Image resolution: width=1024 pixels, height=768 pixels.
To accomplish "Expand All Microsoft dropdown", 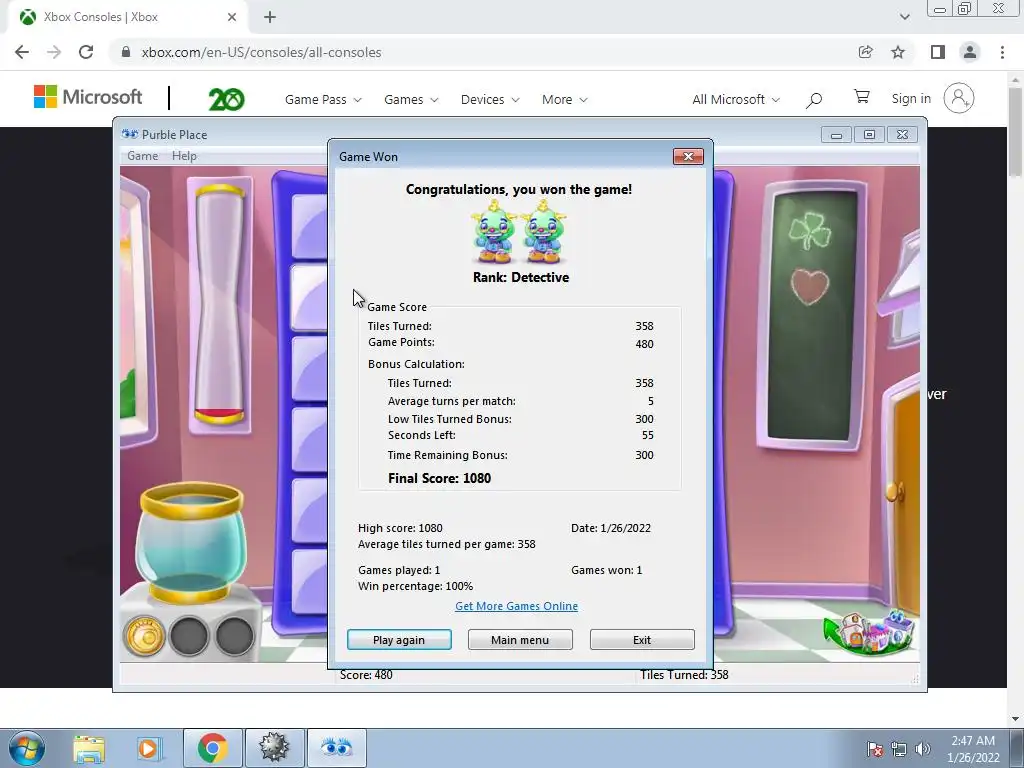I will tap(736, 99).
